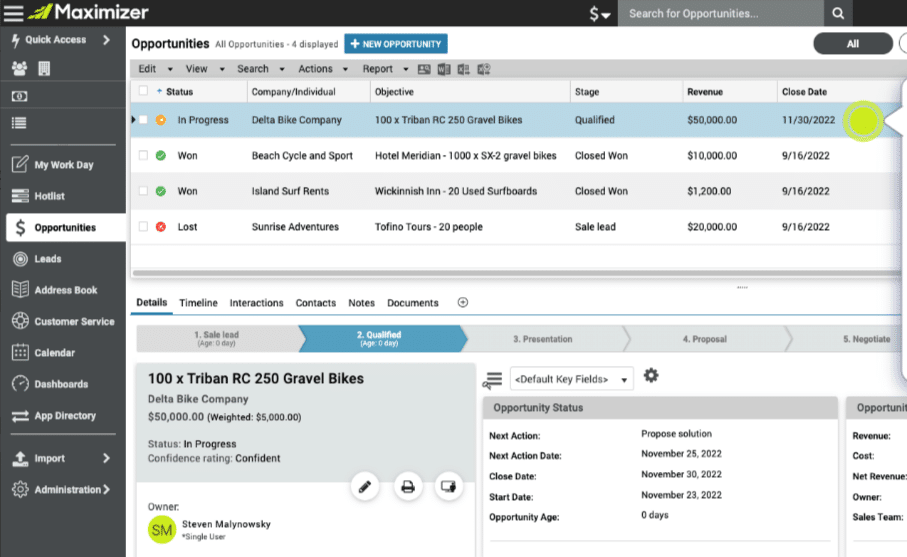The width and height of the screenshot is (907, 557).
Task: Click the red Lost status icon
Action: [x=161, y=227]
